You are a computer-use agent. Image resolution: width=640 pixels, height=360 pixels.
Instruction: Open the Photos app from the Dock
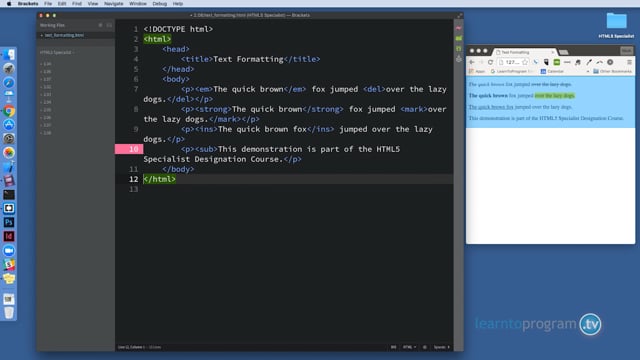point(9,152)
